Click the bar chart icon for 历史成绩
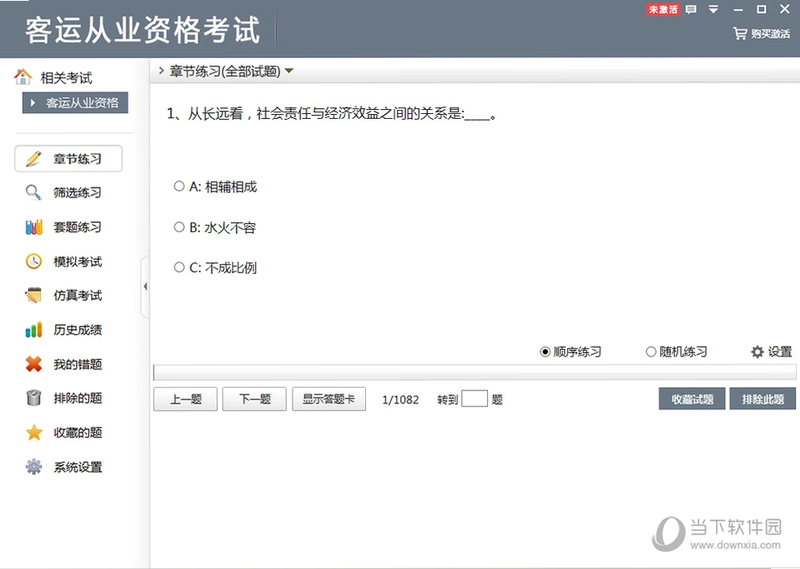Viewport: 800px width, 569px height. tap(34, 330)
